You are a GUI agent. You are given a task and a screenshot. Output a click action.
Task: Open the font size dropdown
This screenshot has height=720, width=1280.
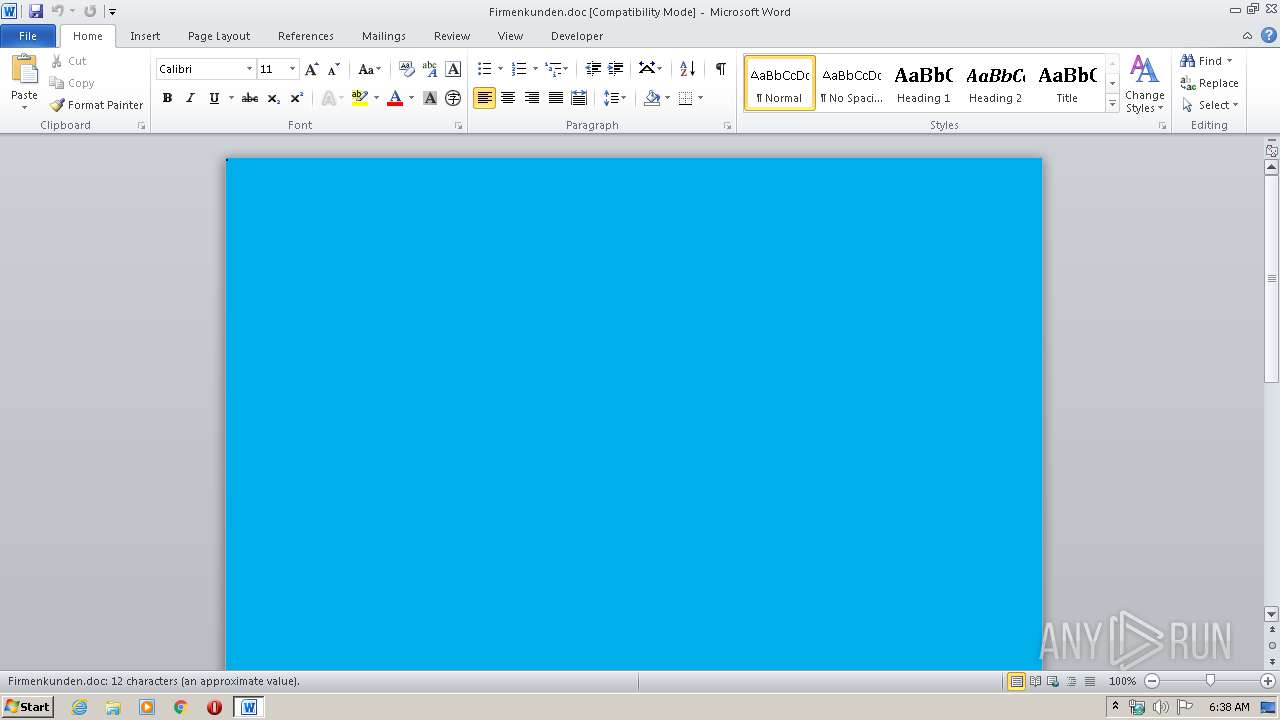292,69
